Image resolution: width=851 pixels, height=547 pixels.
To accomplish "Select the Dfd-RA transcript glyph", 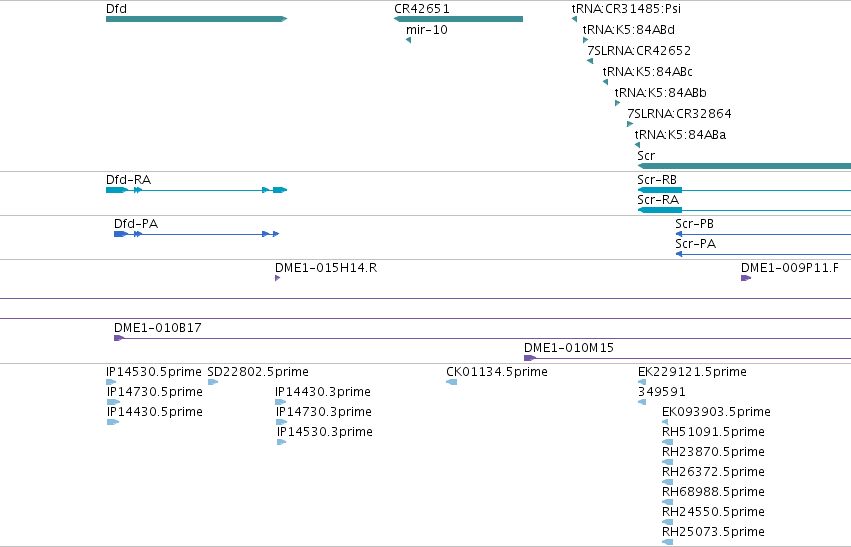I will pyautogui.click(x=196, y=190).
